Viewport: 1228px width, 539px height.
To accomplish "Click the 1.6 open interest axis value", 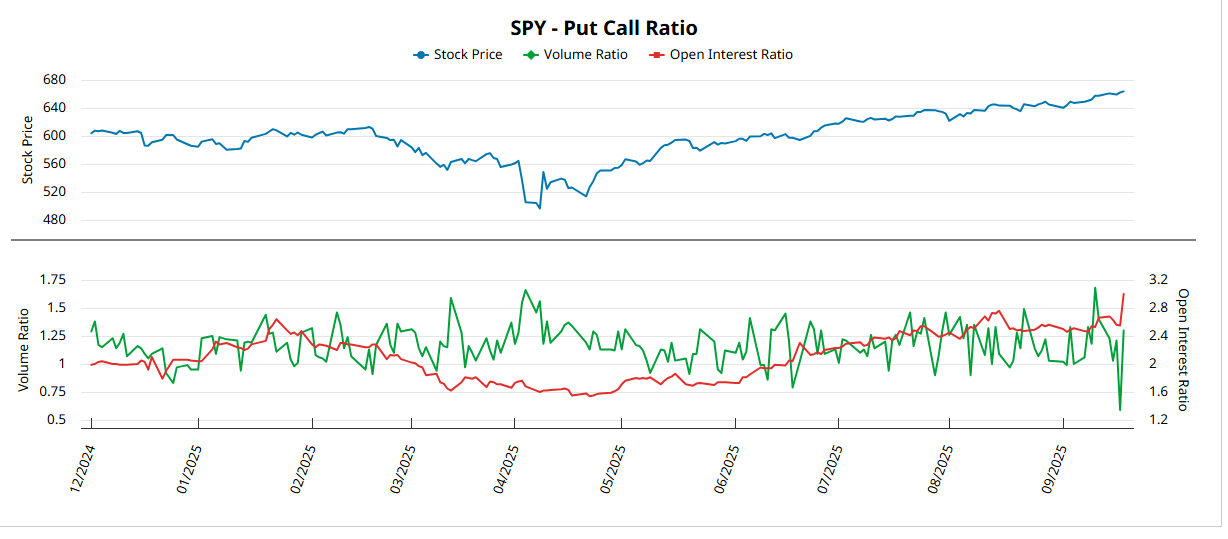I will [x=1158, y=391].
